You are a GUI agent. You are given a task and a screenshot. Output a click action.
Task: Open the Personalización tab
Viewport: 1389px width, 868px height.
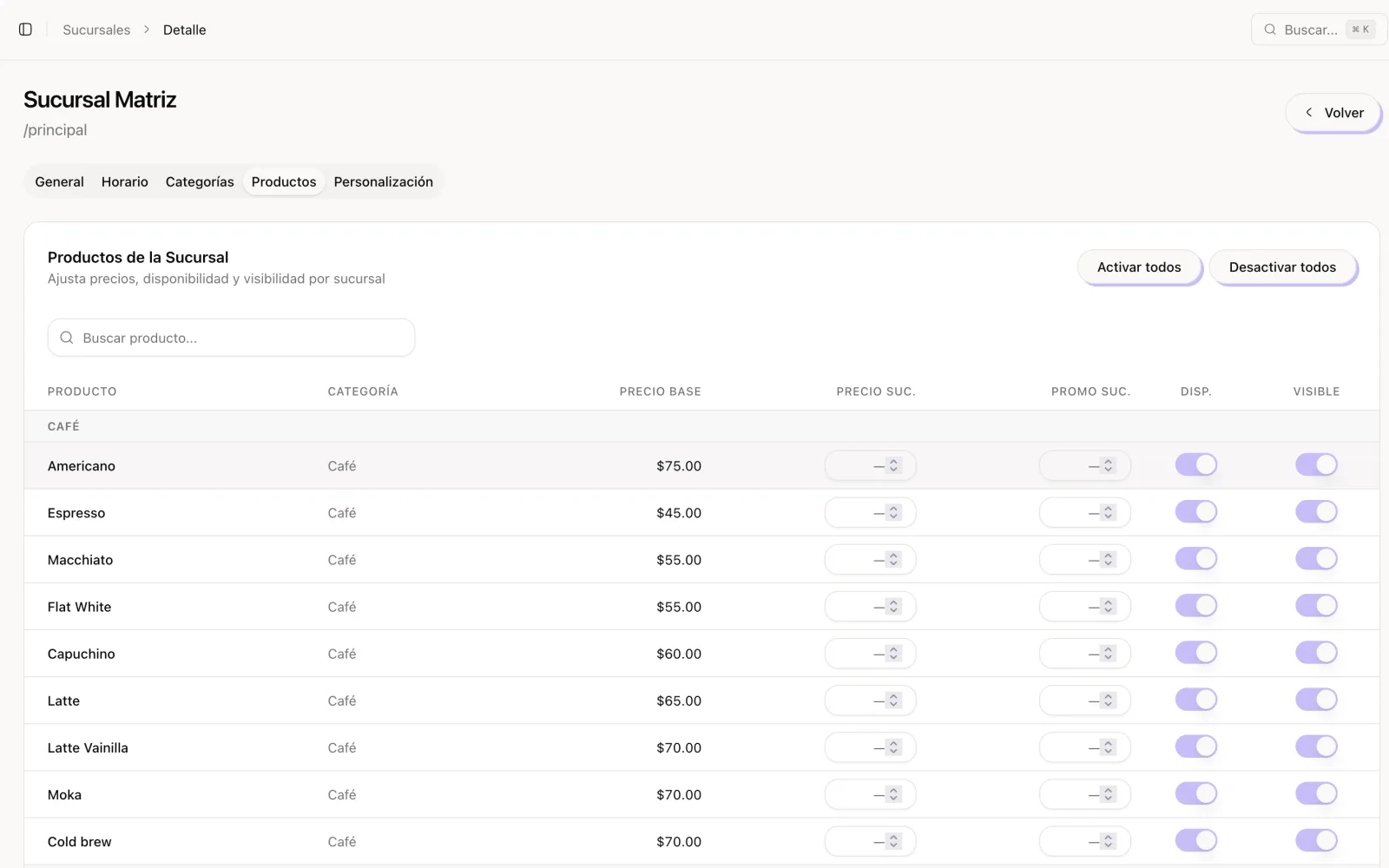click(x=384, y=181)
